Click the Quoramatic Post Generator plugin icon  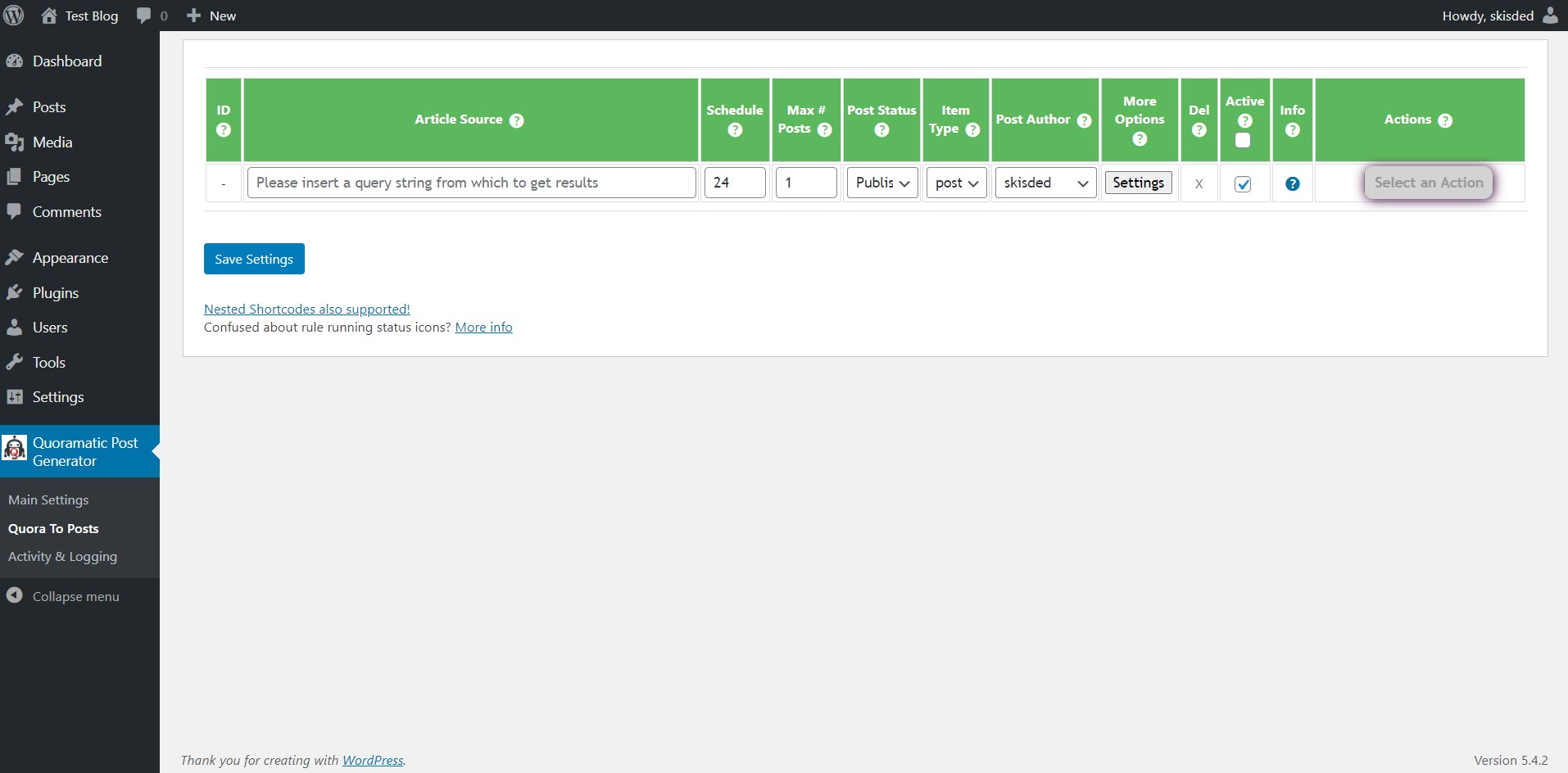pos(15,448)
